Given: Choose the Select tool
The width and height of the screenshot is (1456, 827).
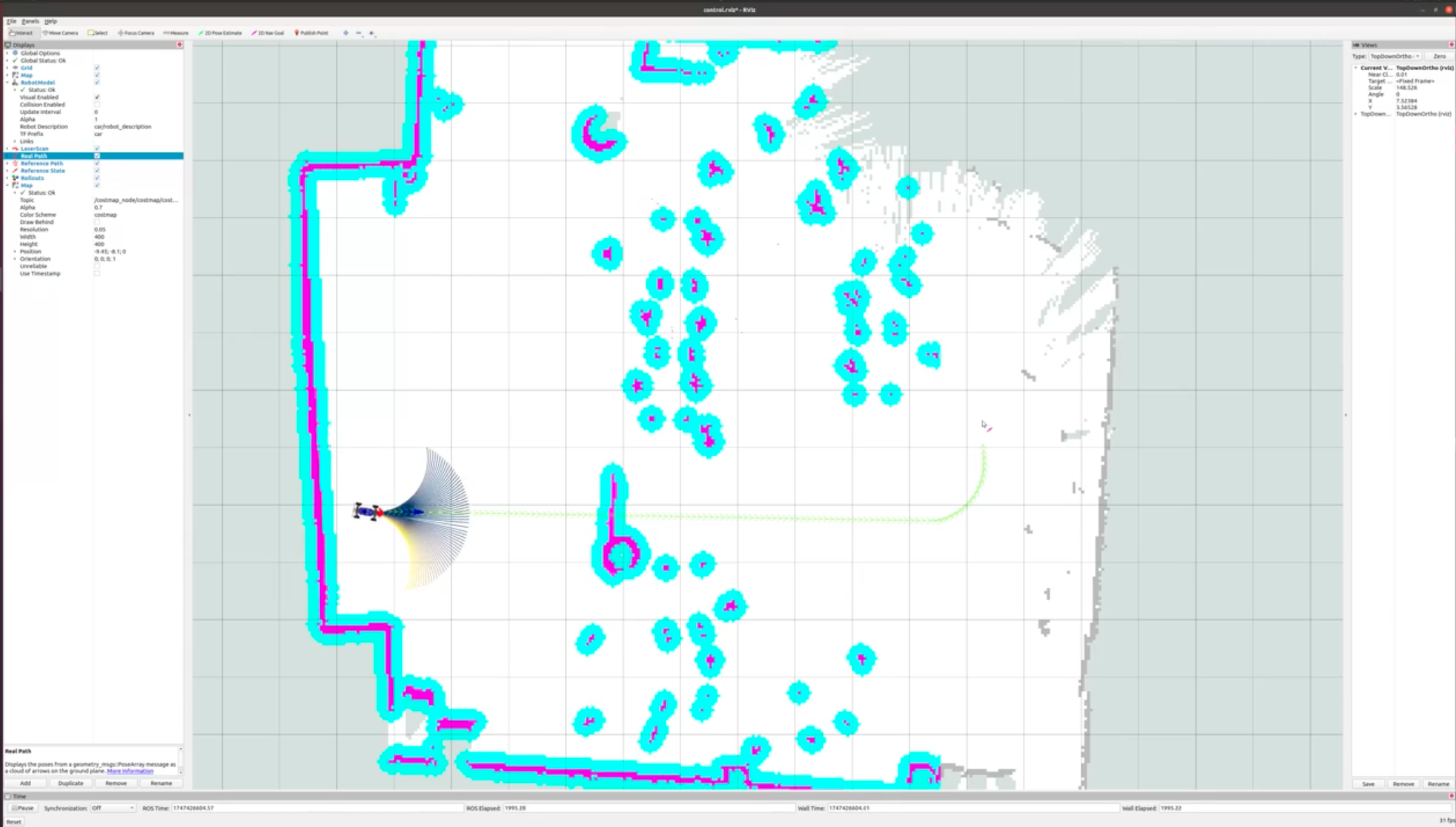Looking at the screenshot, I should tap(99, 32).
